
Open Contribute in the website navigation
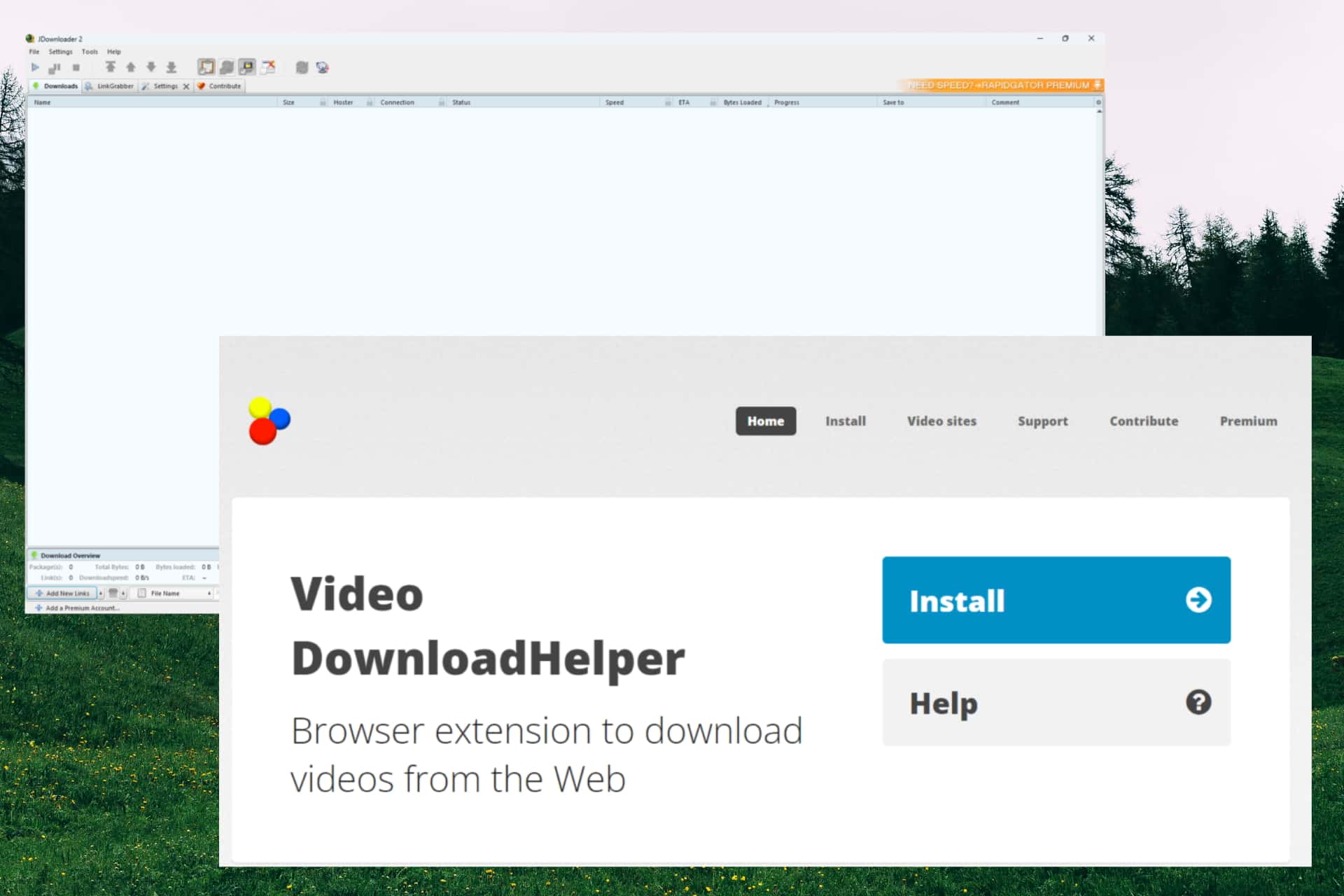pos(1144,421)
